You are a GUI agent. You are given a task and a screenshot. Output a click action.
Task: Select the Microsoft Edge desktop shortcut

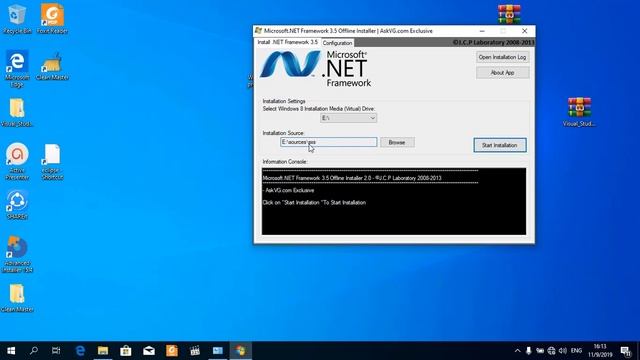click(x=17, y=69)
